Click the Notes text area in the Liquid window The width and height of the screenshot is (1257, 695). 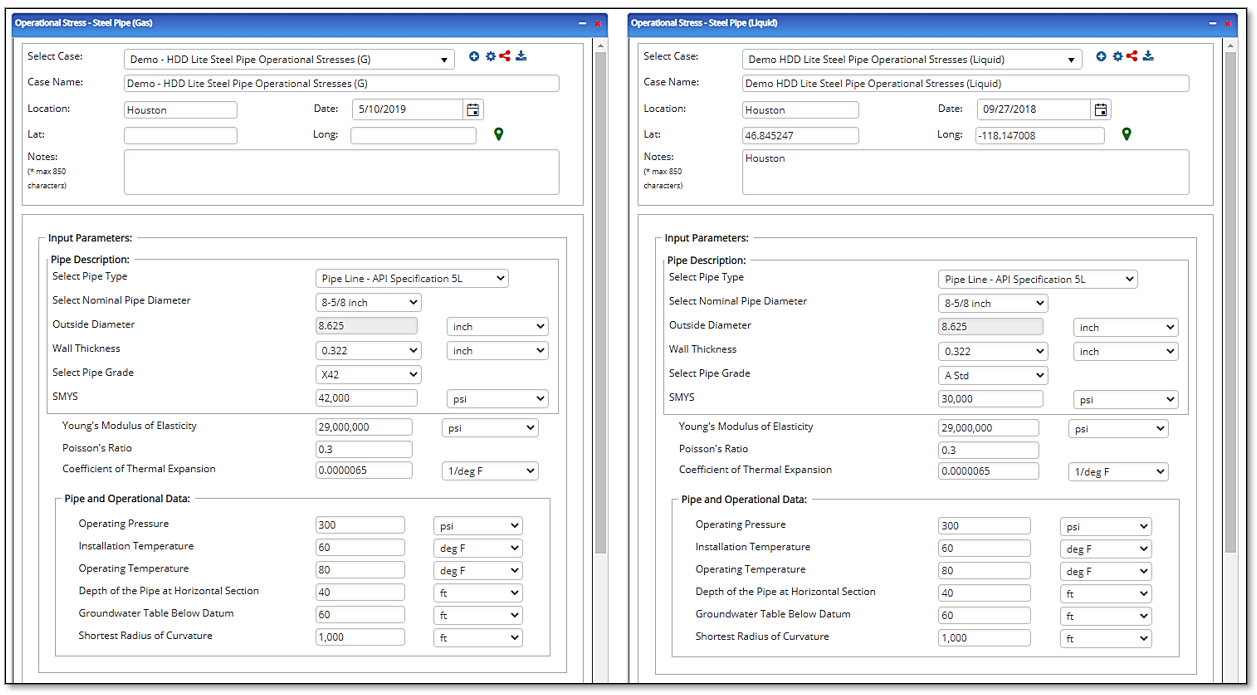[965, 172]
